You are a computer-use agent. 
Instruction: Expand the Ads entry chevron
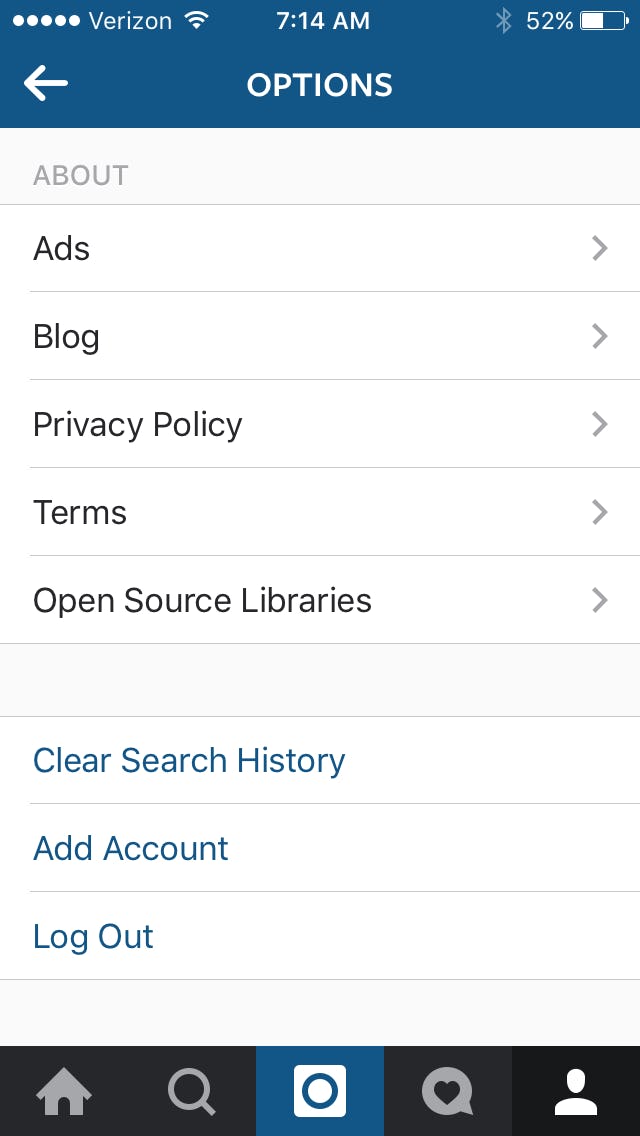pyautogui.click(x=599, y=248)
